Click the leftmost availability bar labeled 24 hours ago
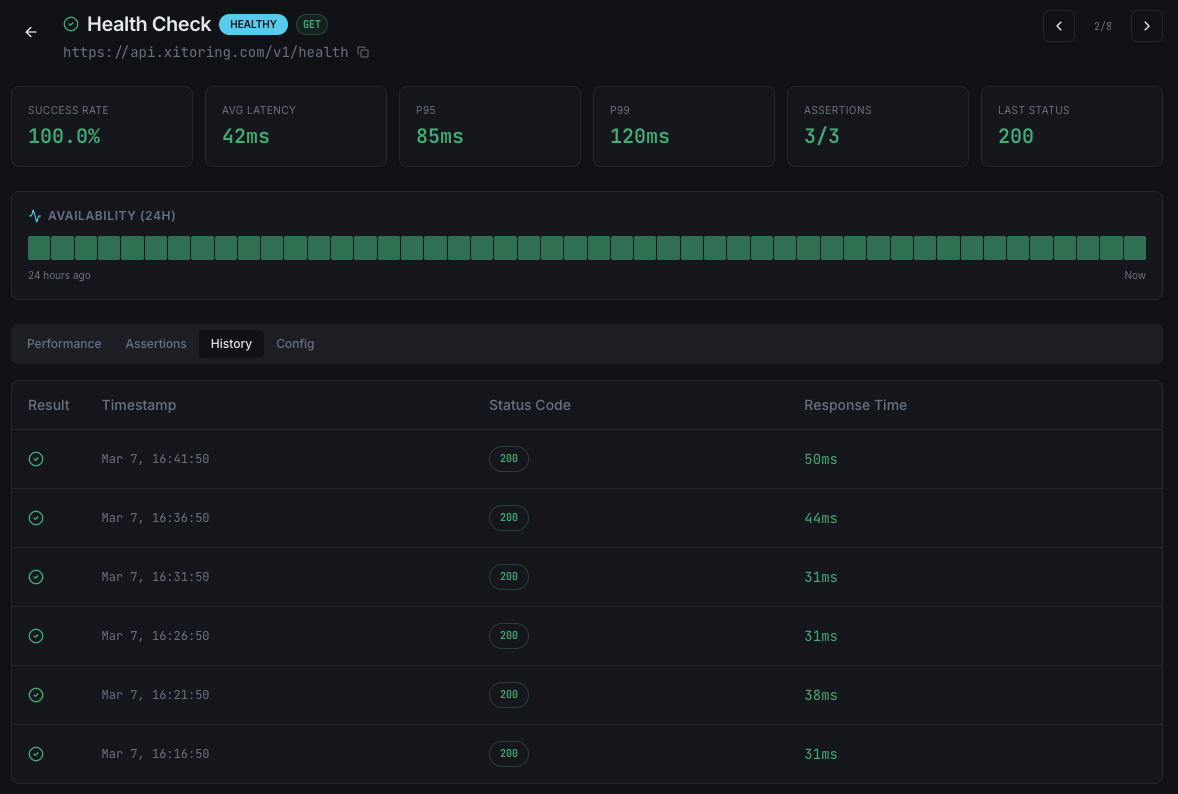Image resolution: width=1178 pixels, height=794 pixels. coord(39,247)
